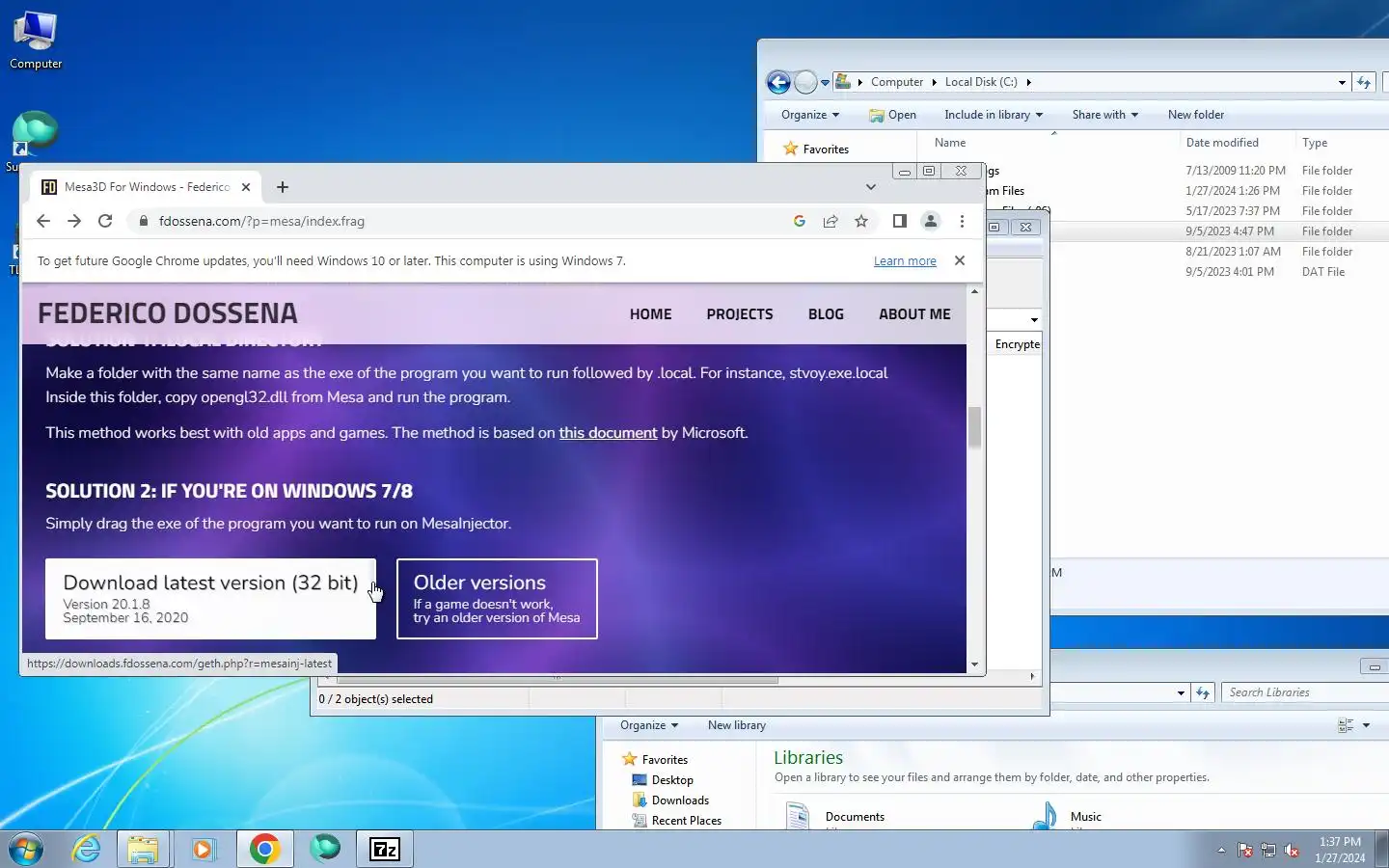
Task: Select the Mesa3D For Windows tab
Action: (x=147, y=187)
